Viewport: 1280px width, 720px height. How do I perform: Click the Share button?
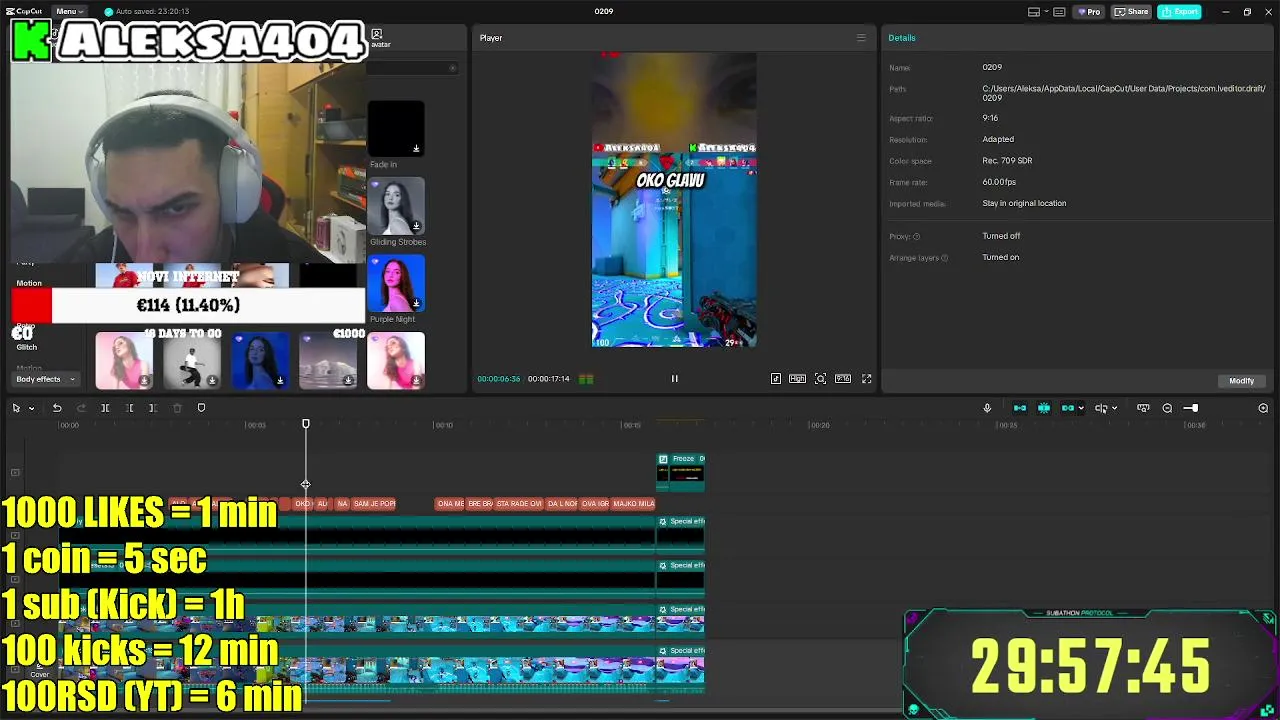(1132, 12)
